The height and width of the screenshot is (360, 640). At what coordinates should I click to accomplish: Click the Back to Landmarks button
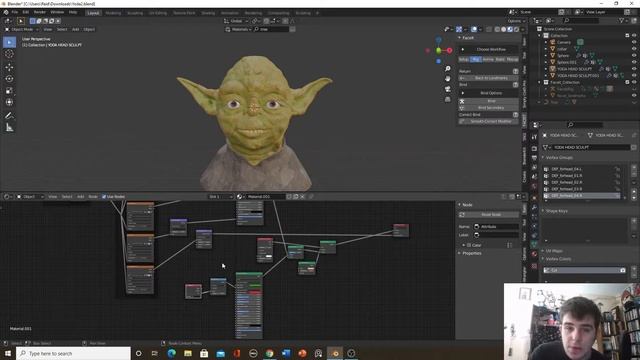coord(489,78)
